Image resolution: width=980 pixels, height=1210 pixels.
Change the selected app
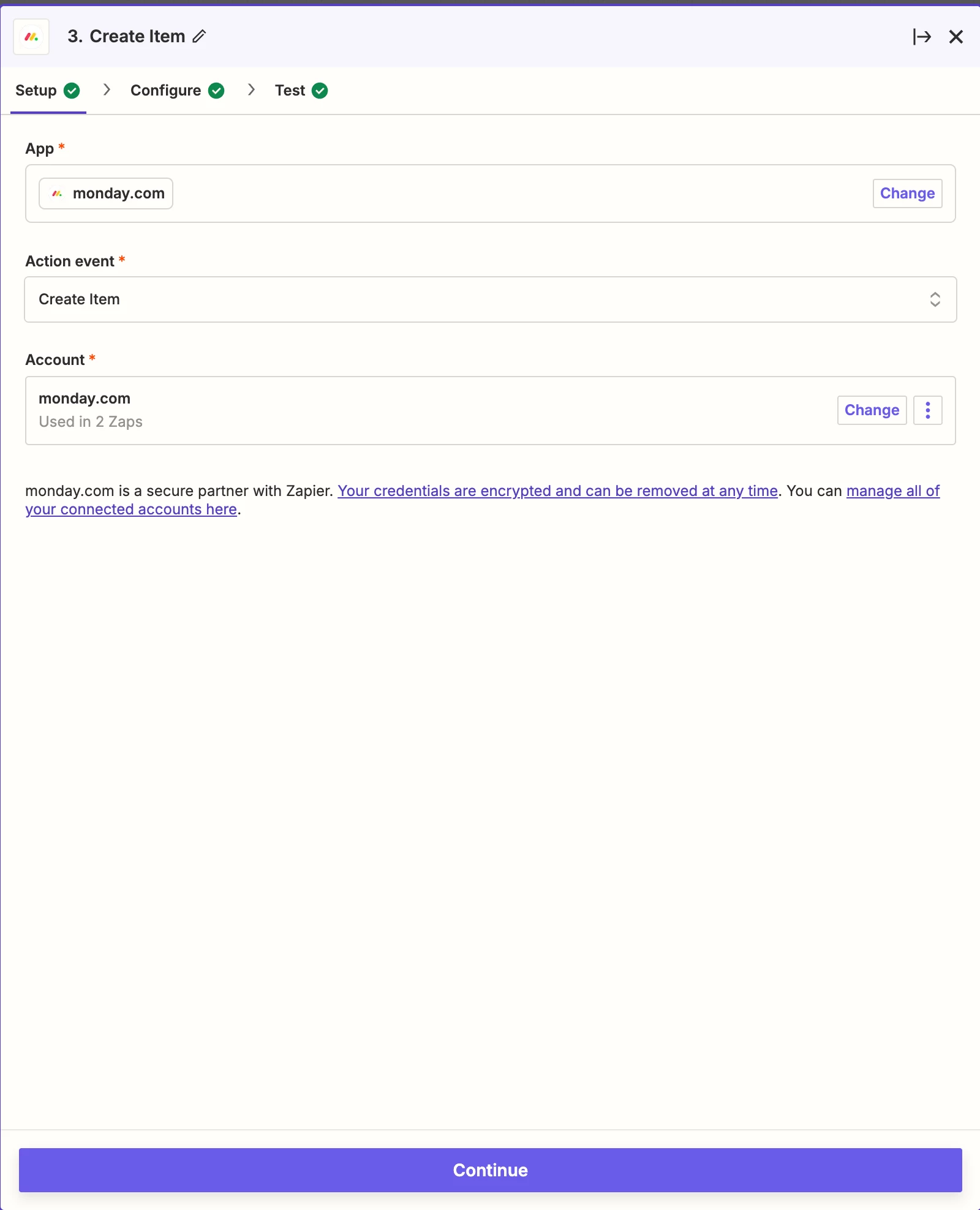907,194
